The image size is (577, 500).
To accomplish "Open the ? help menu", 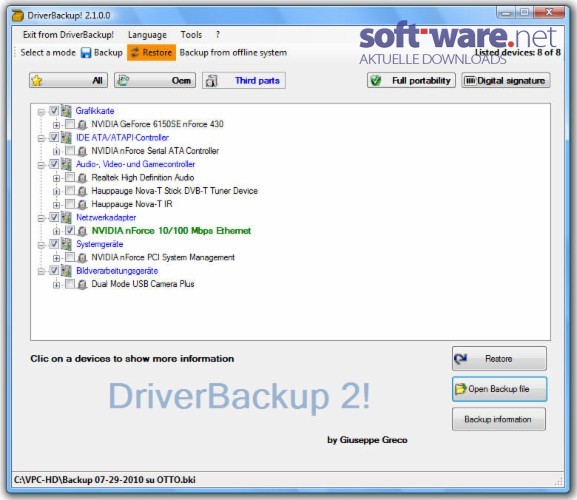I will click(218, 35).
